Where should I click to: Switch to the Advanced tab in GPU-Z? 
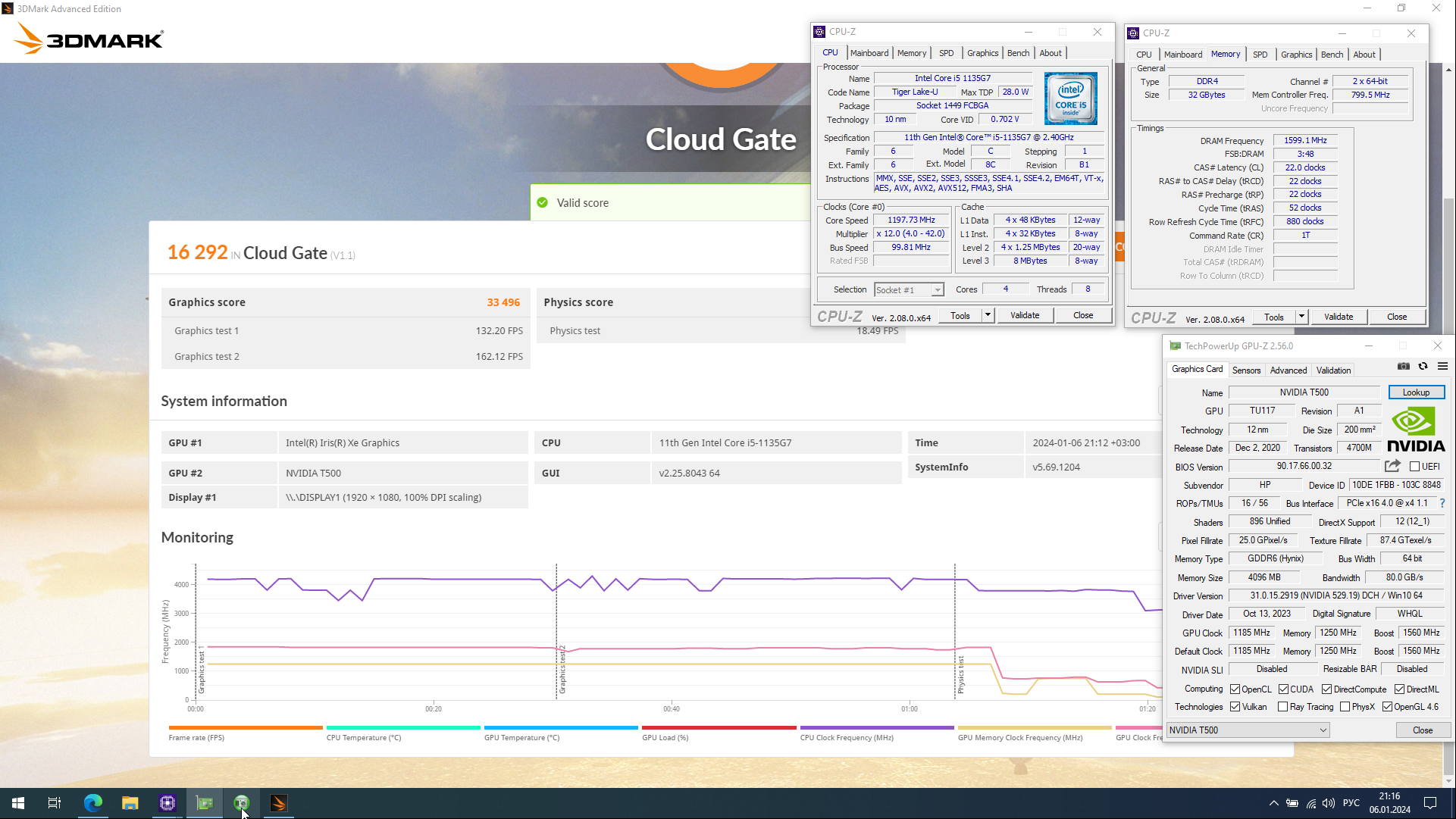coord(1288,370)
